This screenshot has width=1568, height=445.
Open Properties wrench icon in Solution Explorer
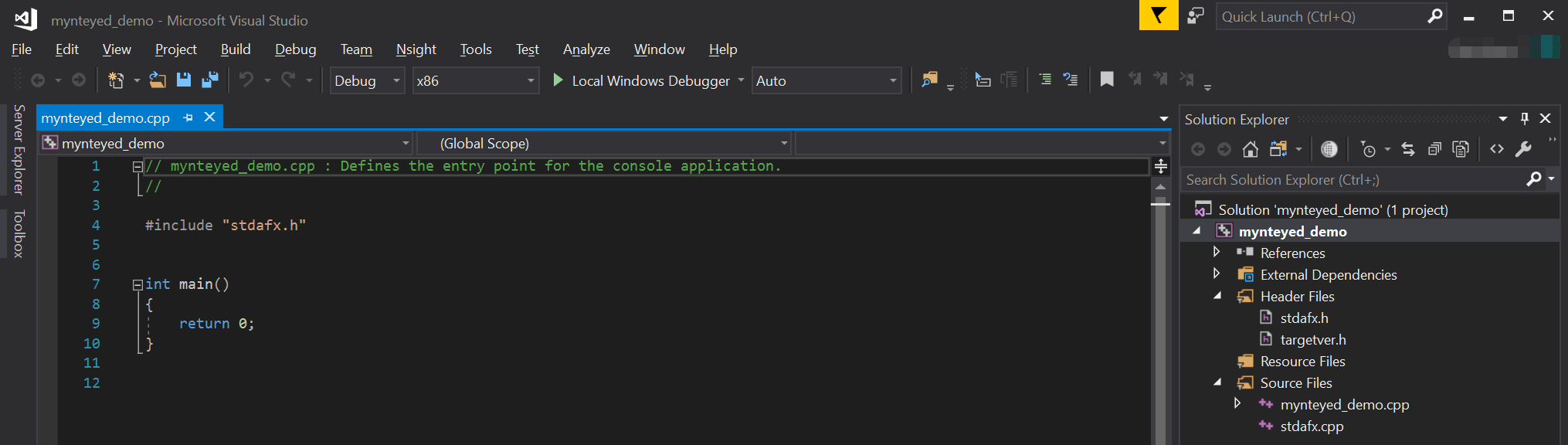pyautogui.click(x=1523, y=149)
